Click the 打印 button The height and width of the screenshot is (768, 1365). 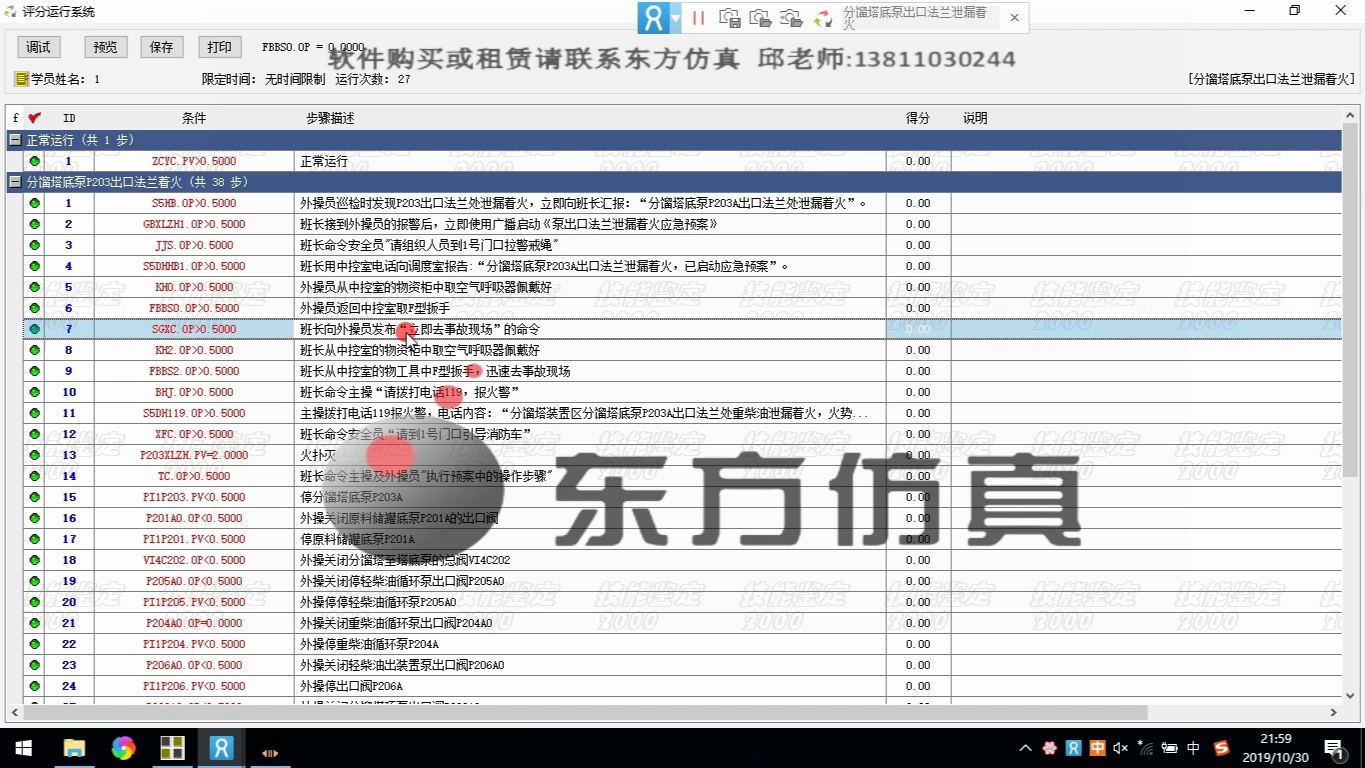pos(219,47)
